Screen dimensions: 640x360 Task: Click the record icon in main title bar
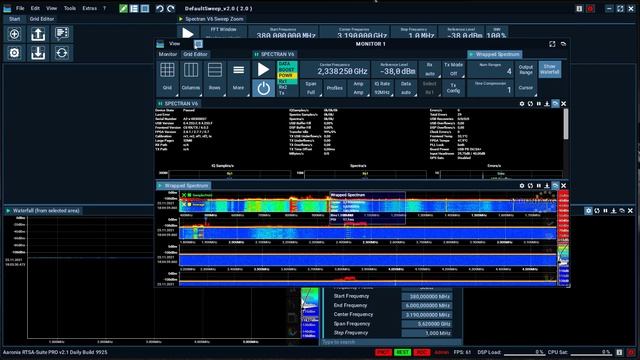click(590, 9)
